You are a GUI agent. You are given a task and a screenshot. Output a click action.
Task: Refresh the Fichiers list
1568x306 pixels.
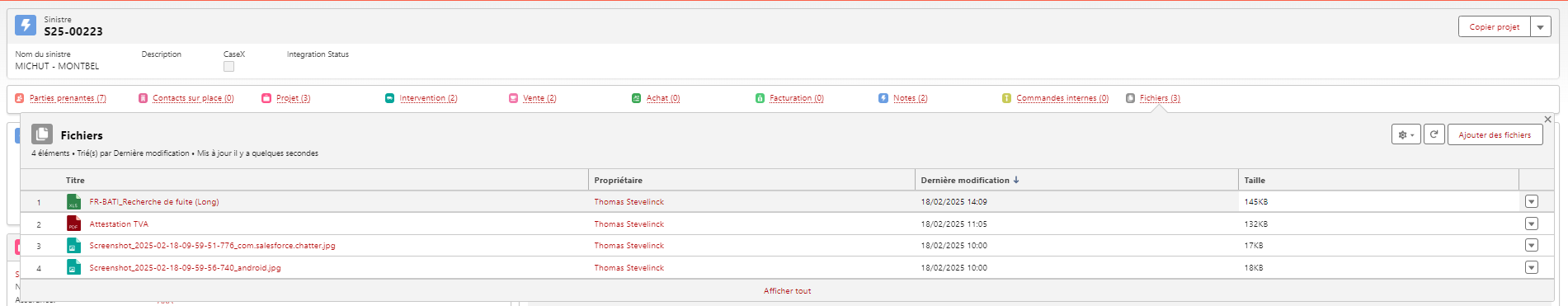(x=1434, y=134)
